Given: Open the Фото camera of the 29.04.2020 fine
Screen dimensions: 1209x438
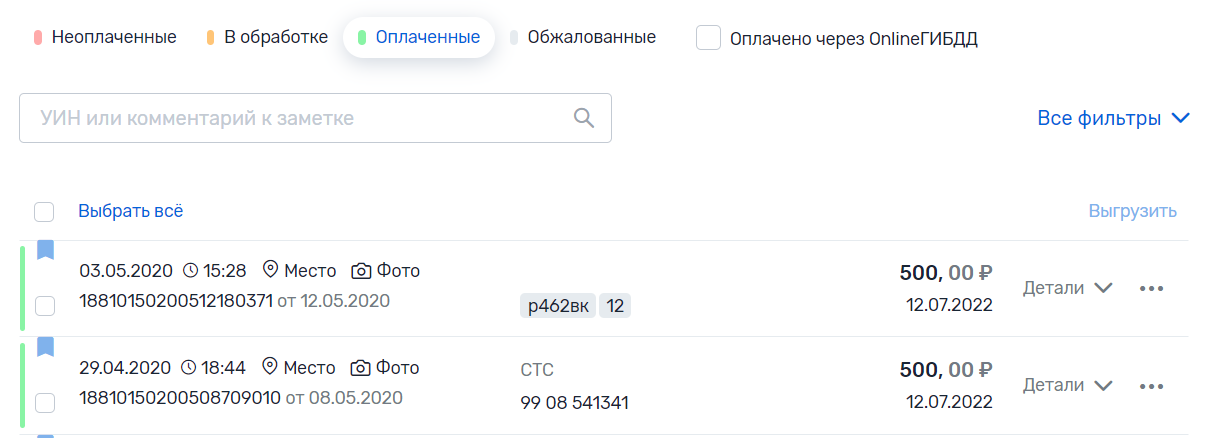Looking at the screenshot, I should pyautogui.click(x=385, y=367).
